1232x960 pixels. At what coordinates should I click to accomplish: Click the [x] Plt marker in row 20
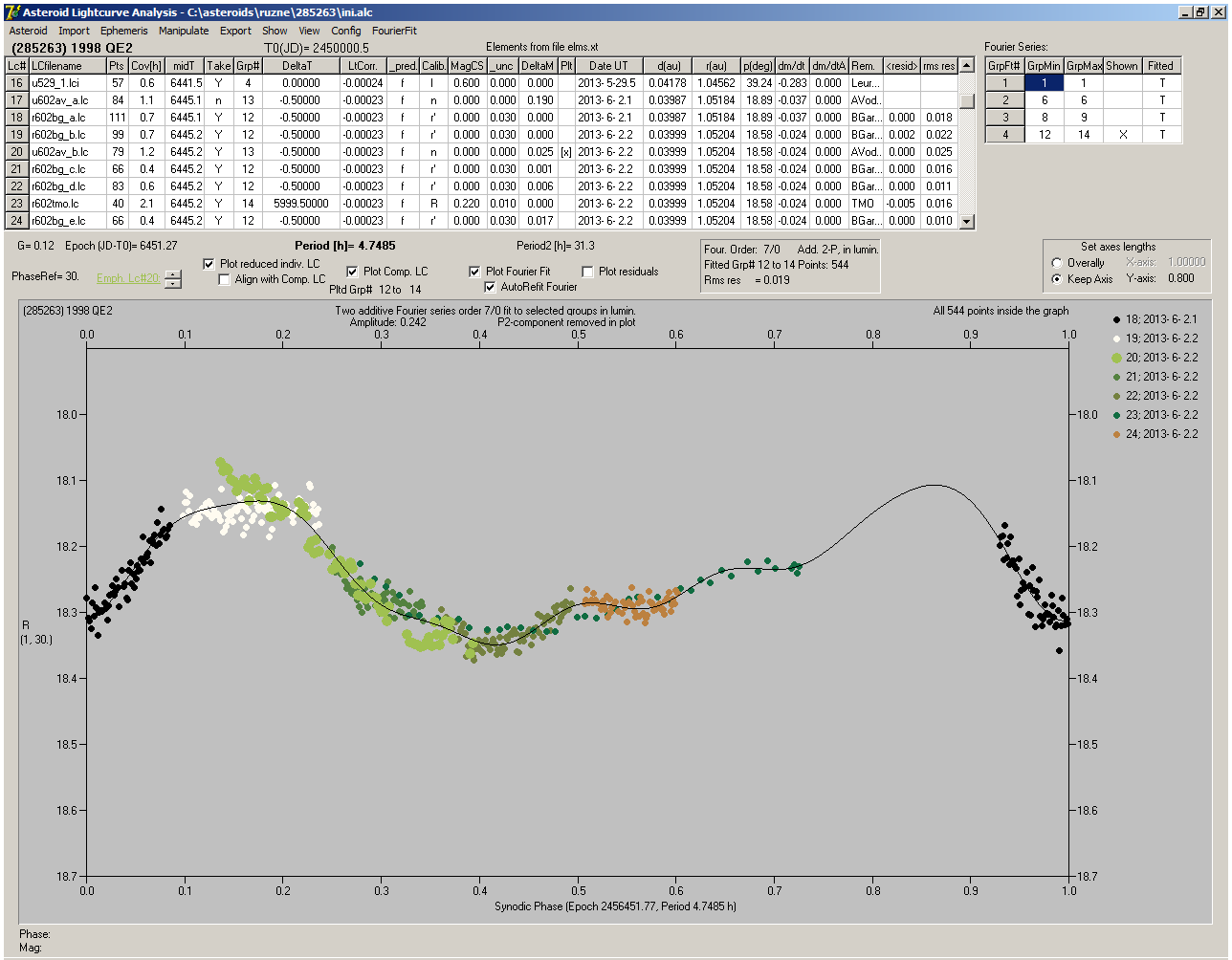coord(566,152)
